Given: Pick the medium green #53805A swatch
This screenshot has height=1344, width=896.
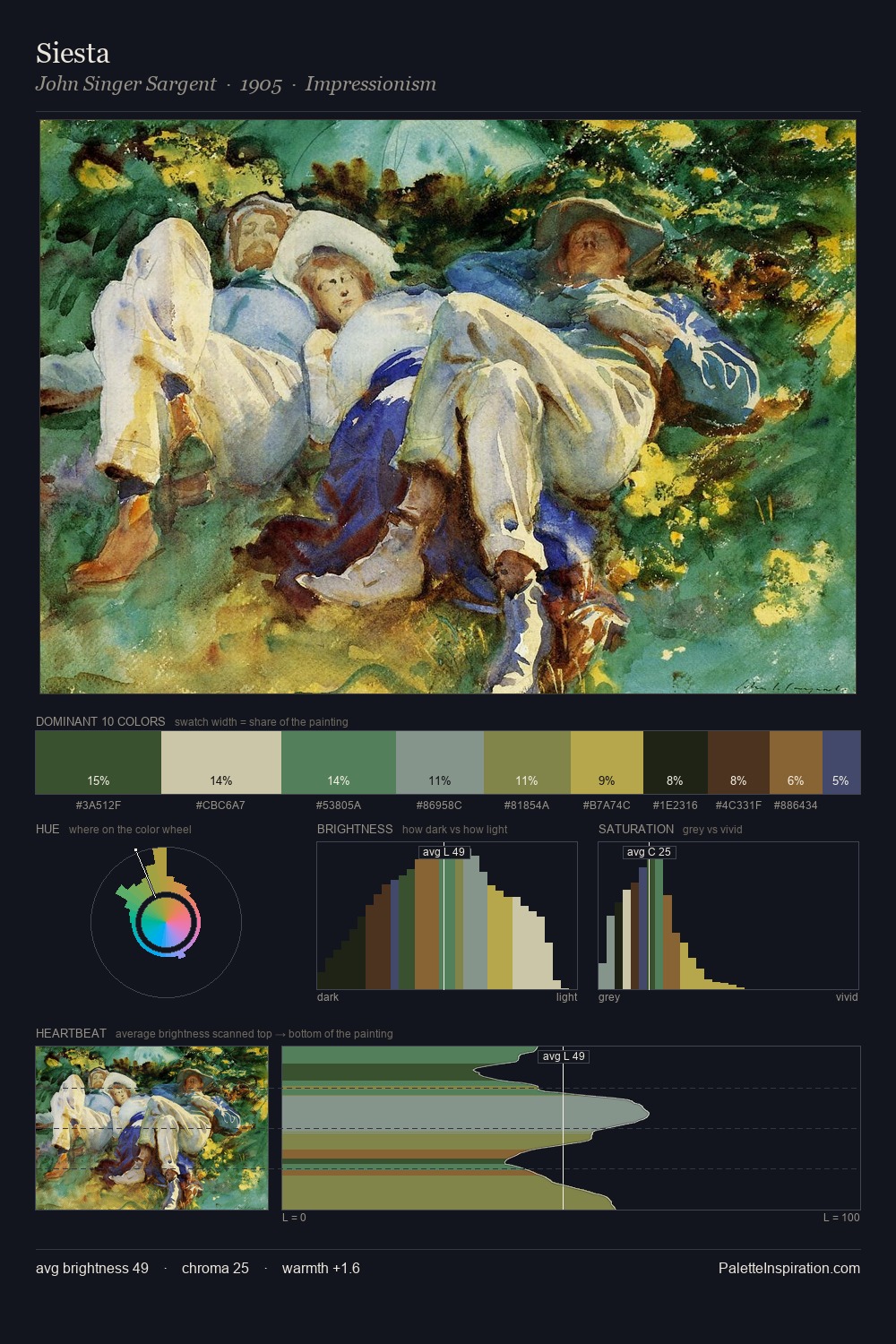Looking at the screenshot, I should tap(339, 762).
